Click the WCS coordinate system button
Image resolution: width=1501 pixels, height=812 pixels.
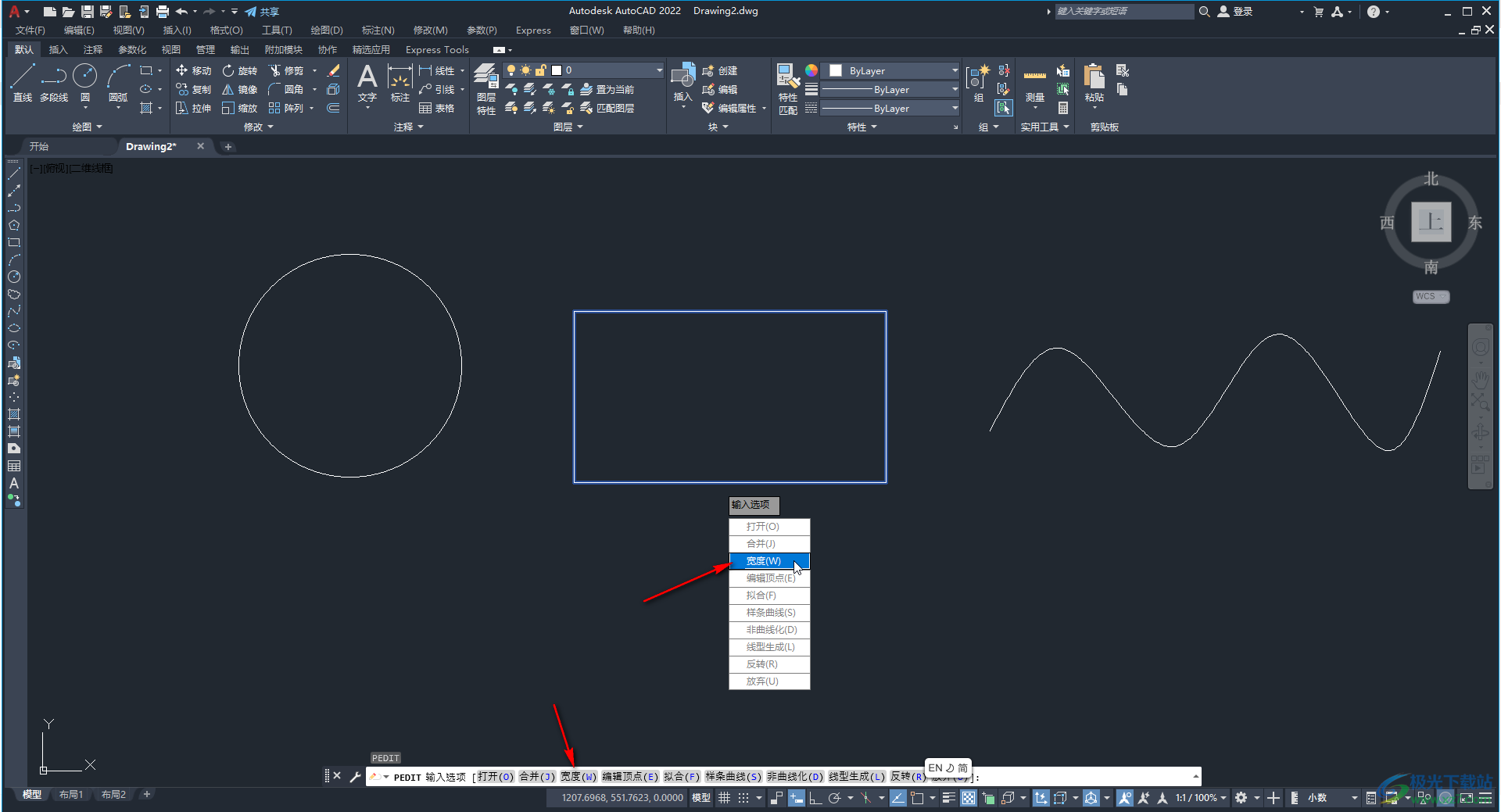tap(1431, 297)
